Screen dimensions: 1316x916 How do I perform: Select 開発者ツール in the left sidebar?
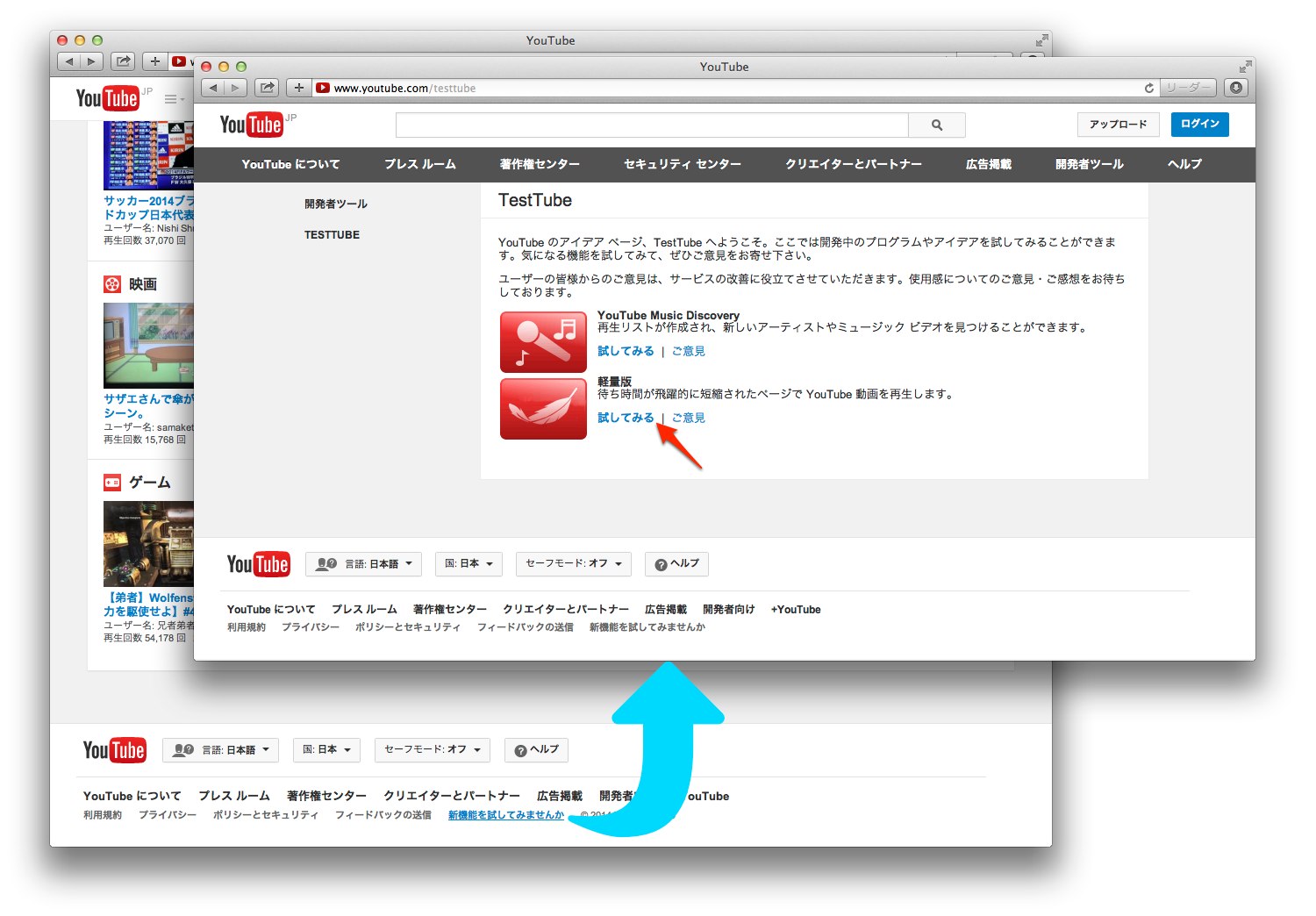[336, 204]
